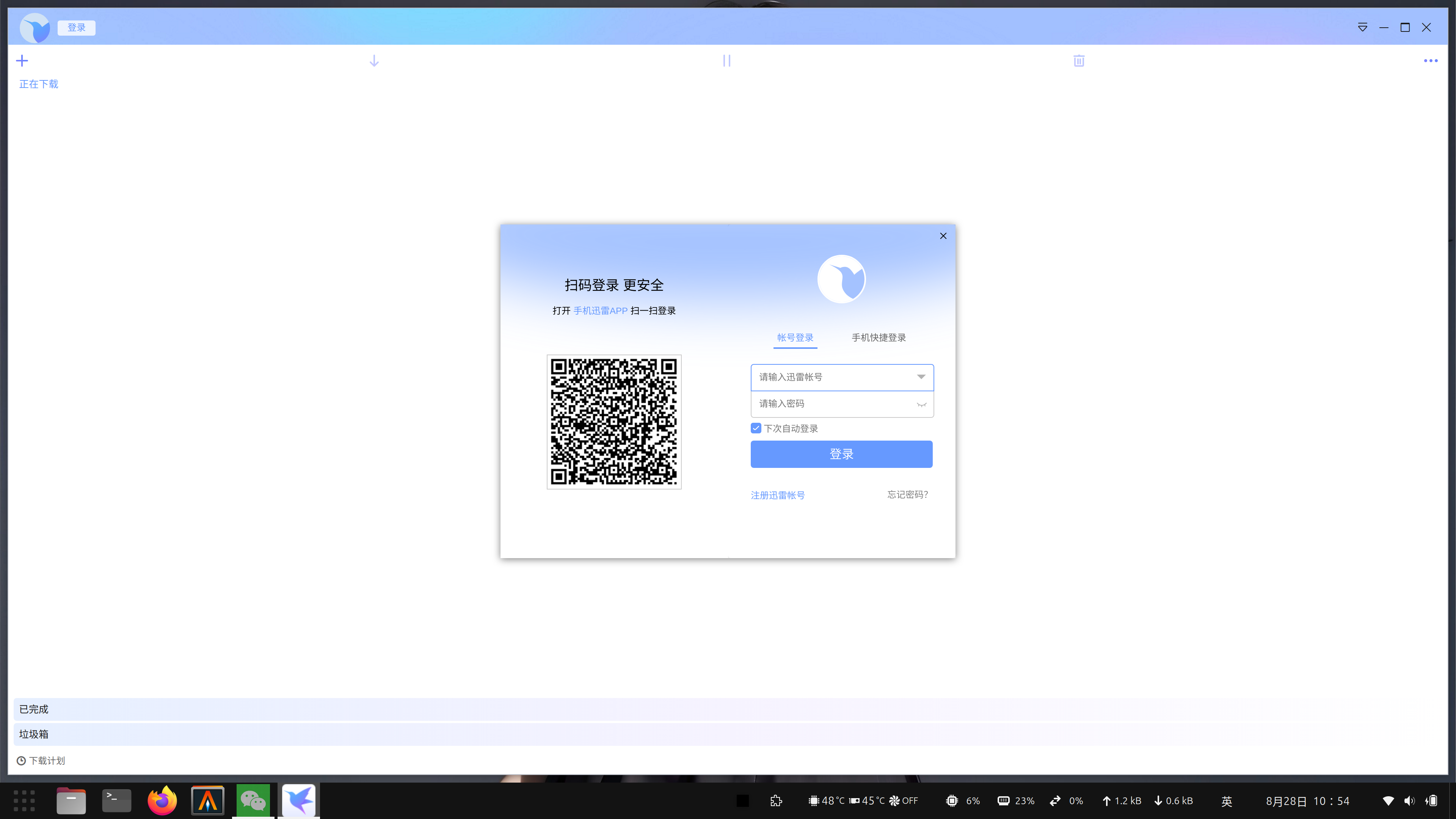Open the more options three-dot menu
The width and height of the screenshot is (1456, 819).
pyautogui.click(x=1431, y=61)
